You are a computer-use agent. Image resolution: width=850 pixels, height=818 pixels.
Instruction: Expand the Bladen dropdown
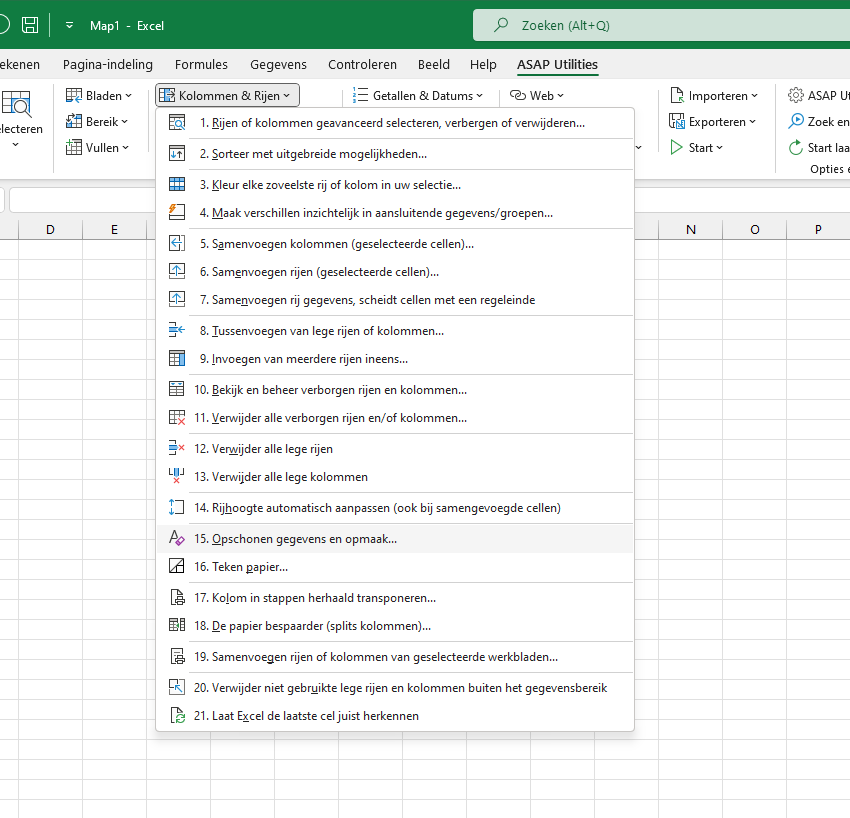99,96
